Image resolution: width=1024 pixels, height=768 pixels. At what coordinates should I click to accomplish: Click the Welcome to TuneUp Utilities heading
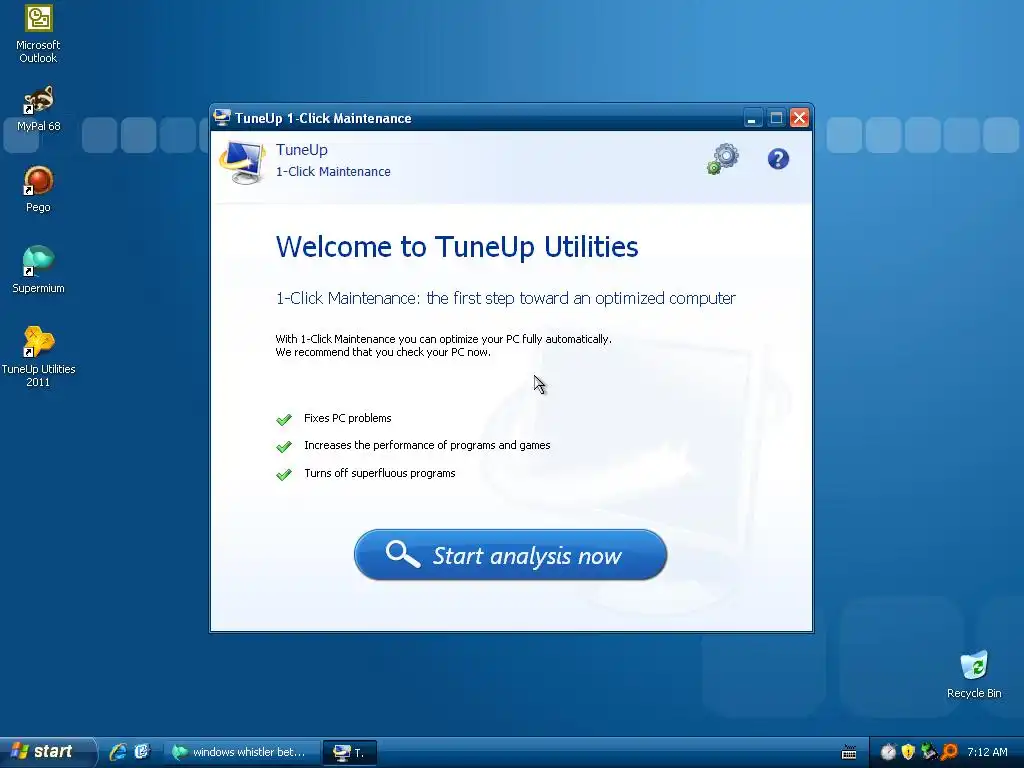[456, 247]
